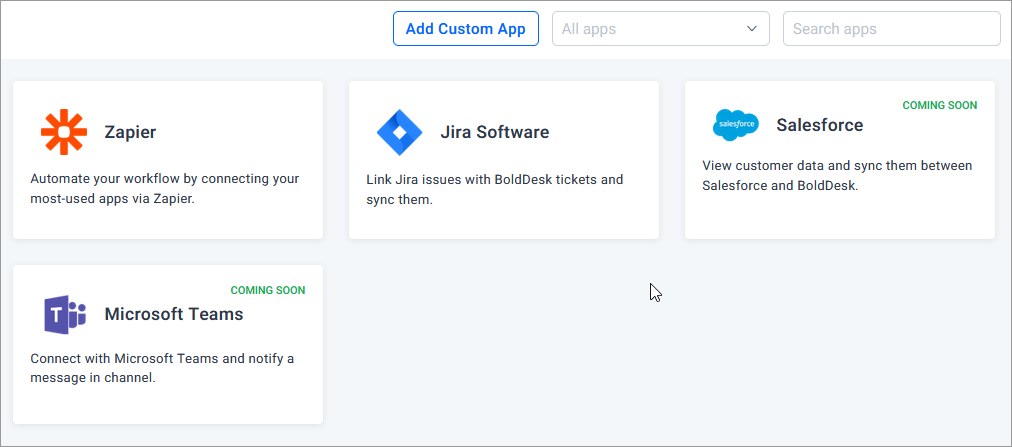Select the Salesforce app title
Image resolution: width=1012 pixels, height=447 pixels.
(820, 125)
